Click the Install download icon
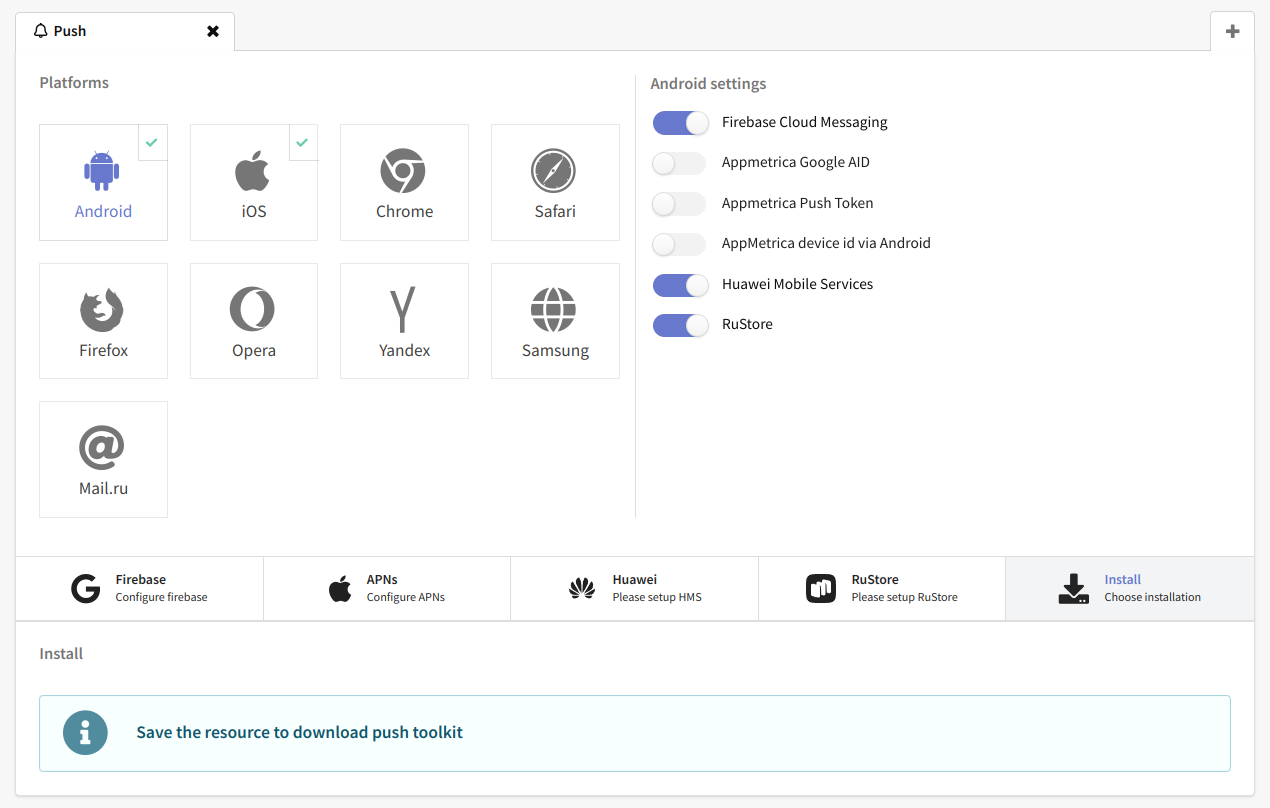Screen dimensions: 1270x808 coord(1074,589)
